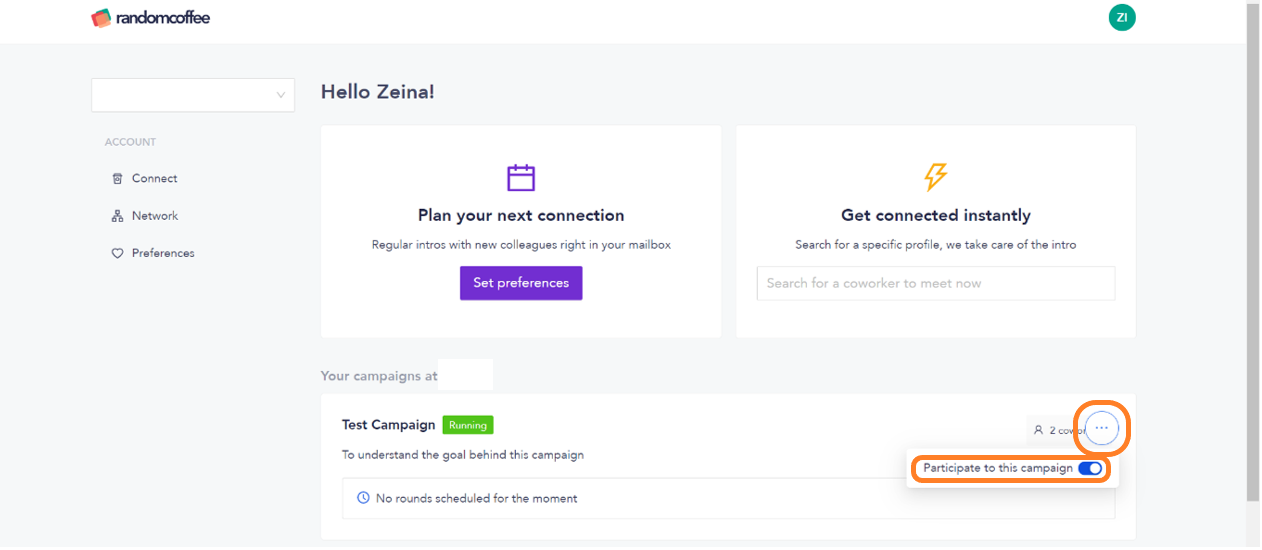Go to Network in sidebar
Viewport: 1262px width, 550px height.
154,216
